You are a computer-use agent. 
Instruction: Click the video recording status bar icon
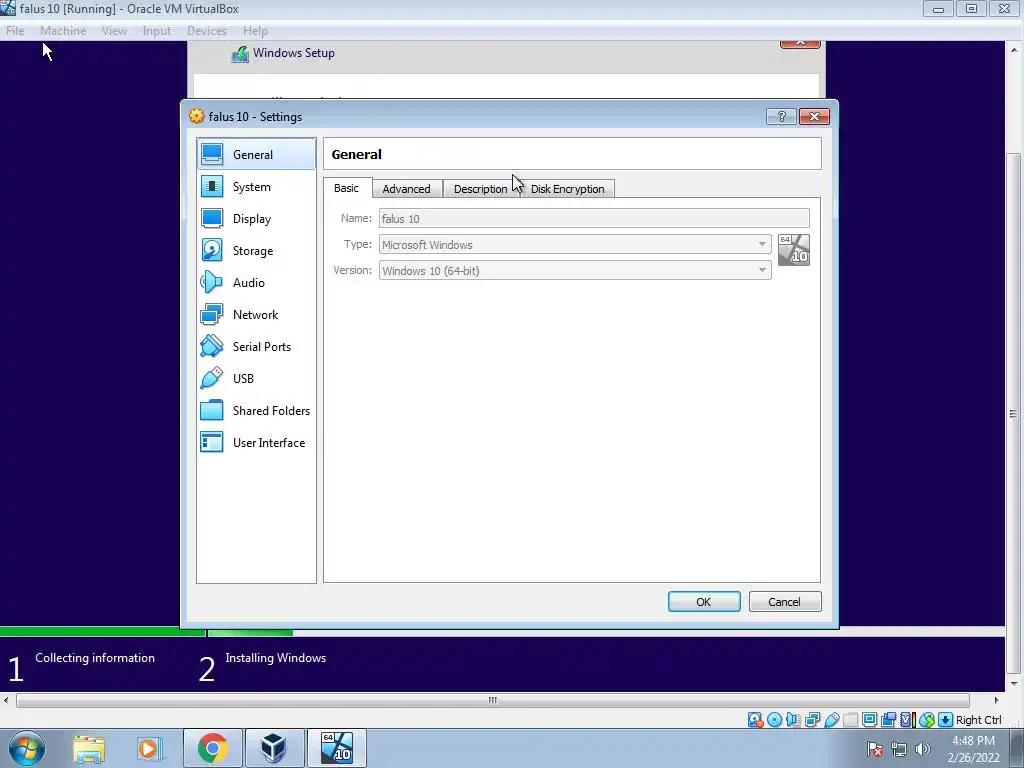[888, 720]
